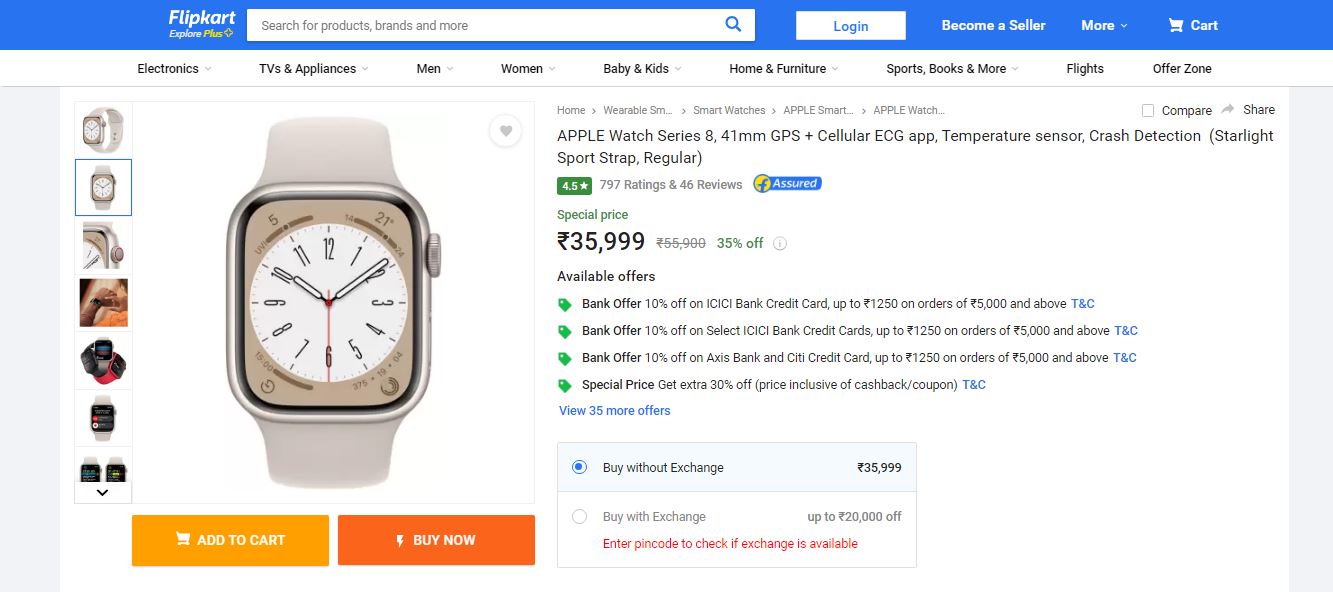
Task: Select Buy without Exchange radio button
Action: pos(579,467)
